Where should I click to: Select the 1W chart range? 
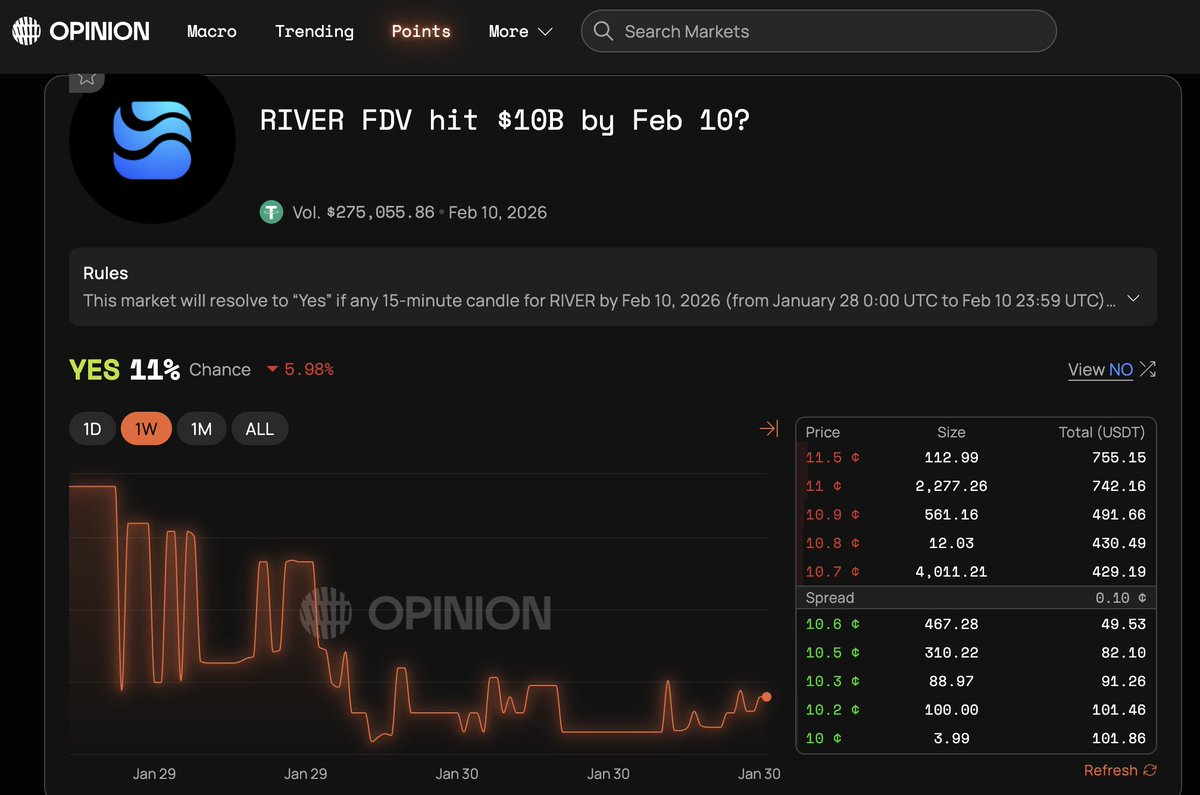[146, 429]
